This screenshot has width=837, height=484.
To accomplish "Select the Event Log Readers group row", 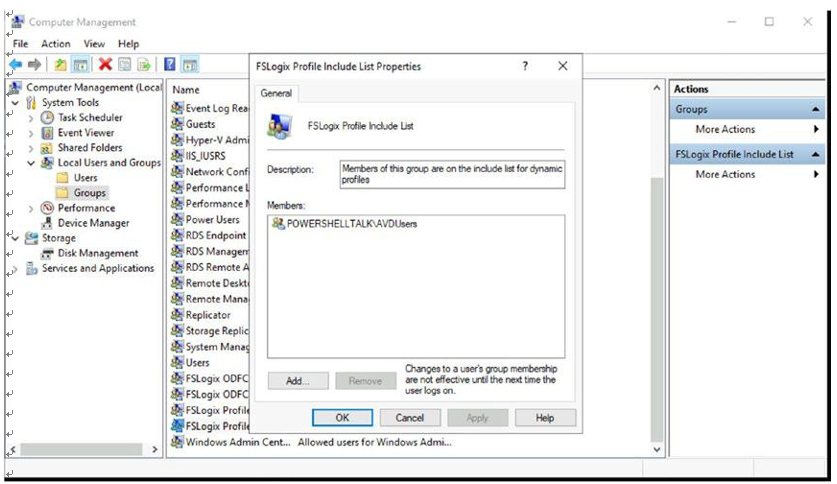I will pos(209,108).
